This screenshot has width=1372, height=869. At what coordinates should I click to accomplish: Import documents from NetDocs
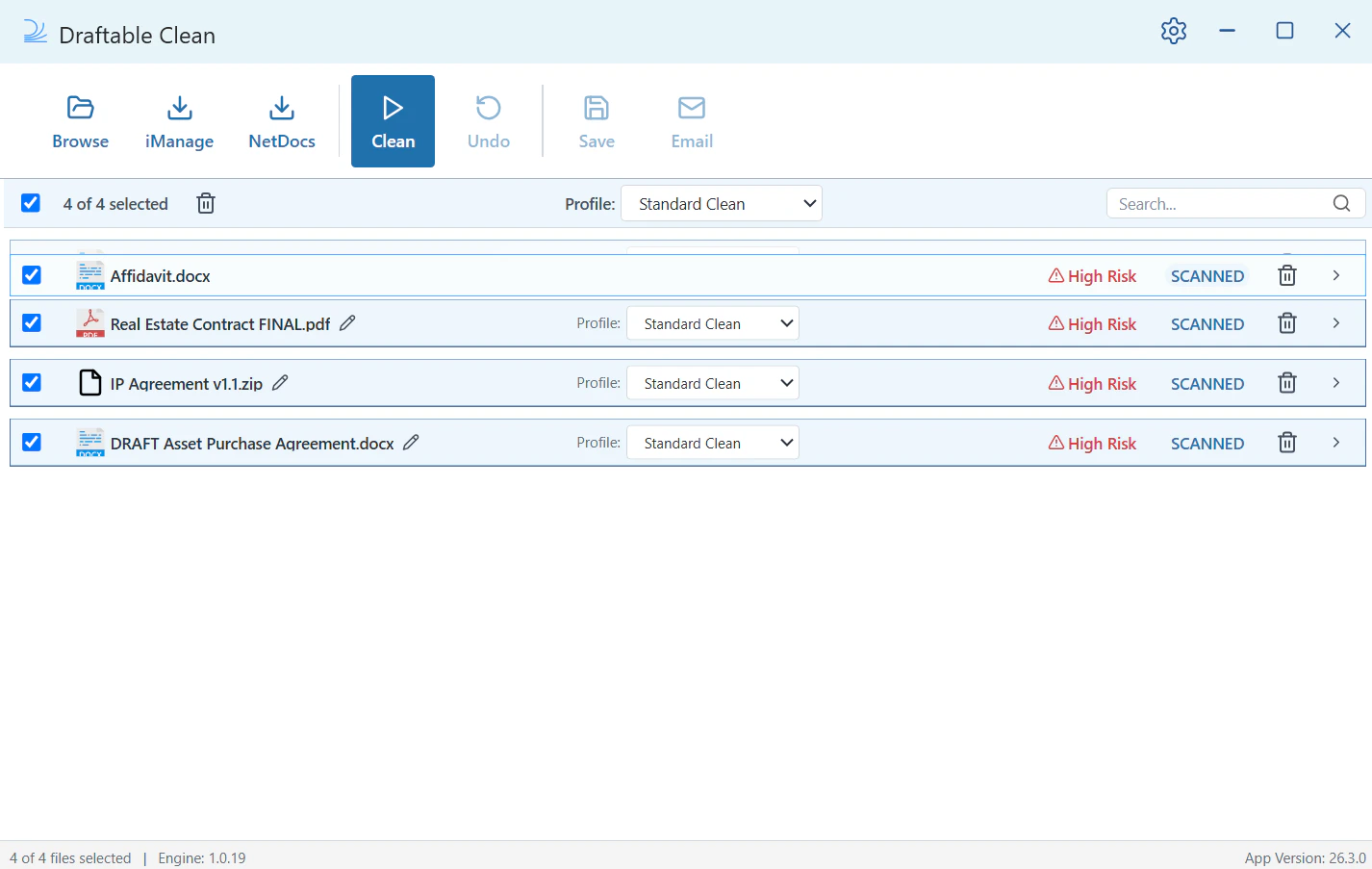(x=281, y=122)
